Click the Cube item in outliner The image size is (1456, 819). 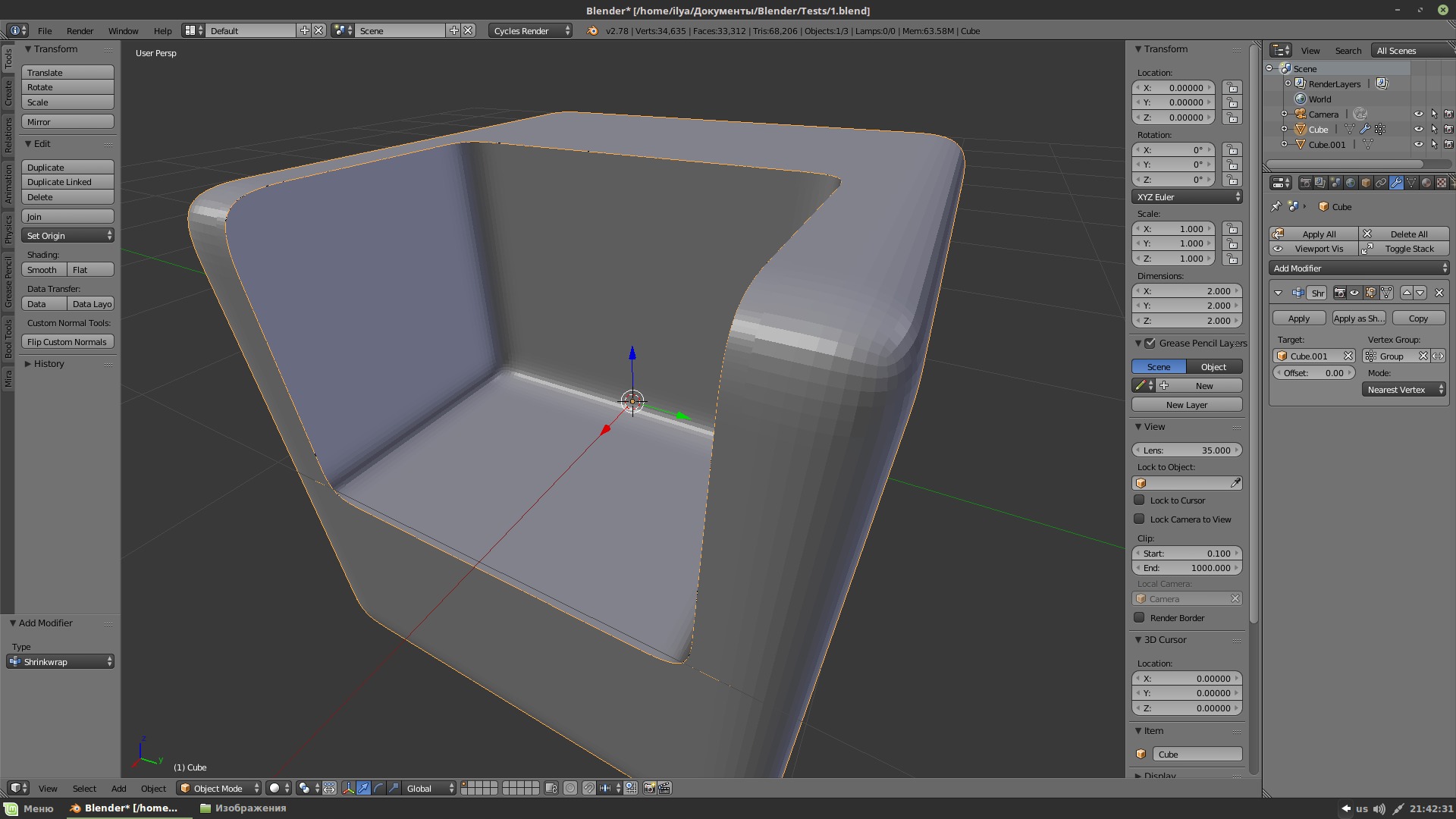pyautogui.click(x=1317, y=129)
